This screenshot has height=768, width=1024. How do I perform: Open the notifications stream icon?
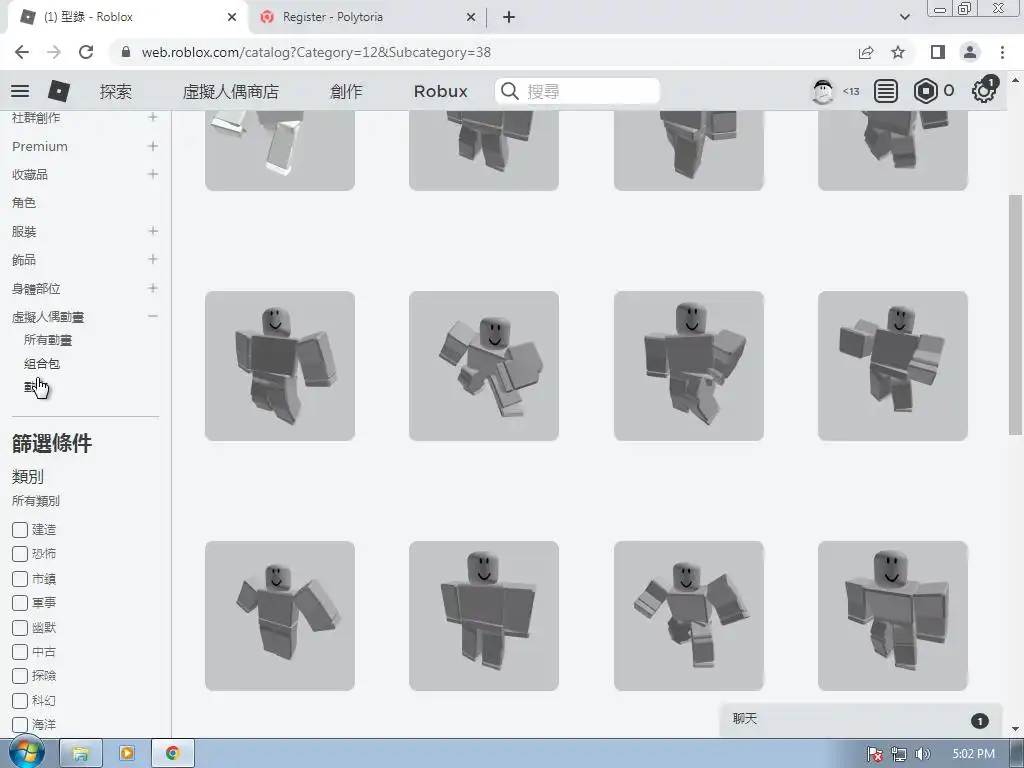(886, 91)
